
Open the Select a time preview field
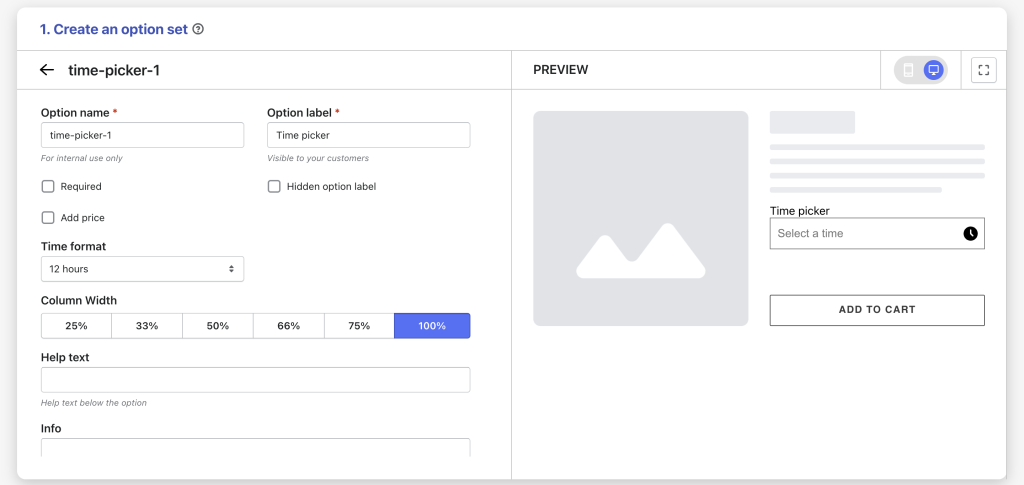877,233
